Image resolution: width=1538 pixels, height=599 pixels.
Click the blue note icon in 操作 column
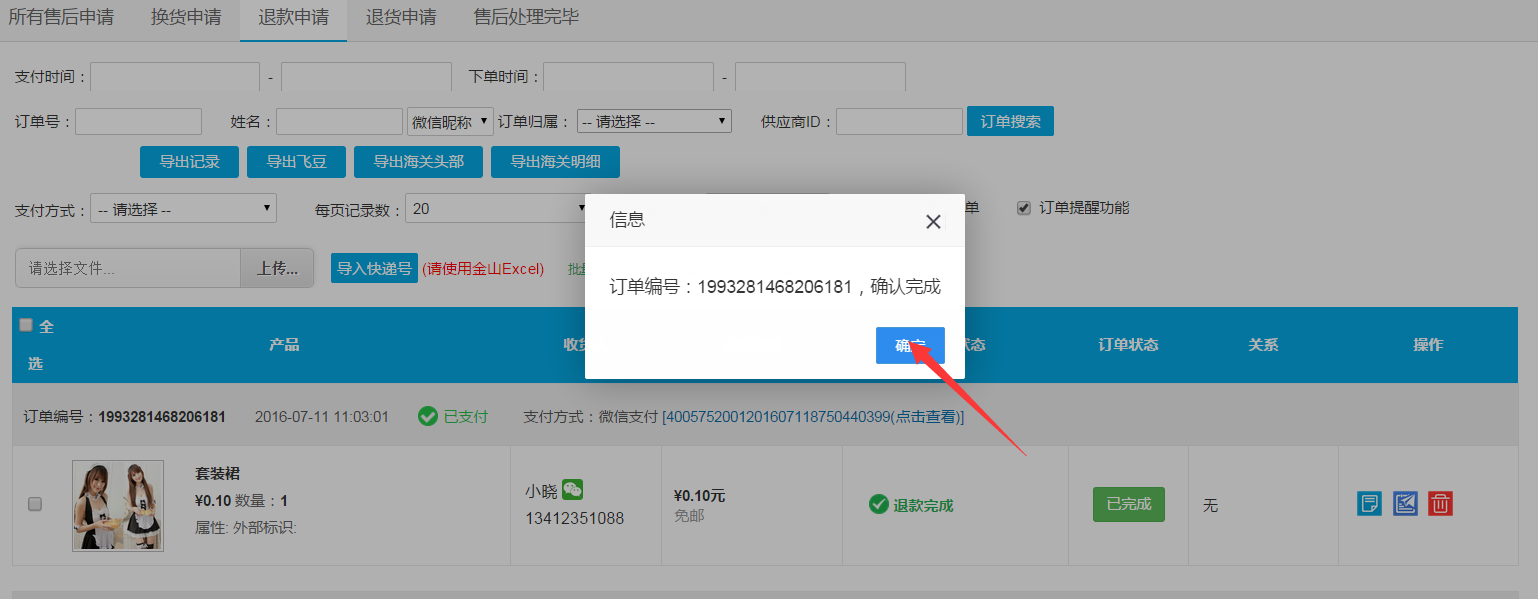1369,503
